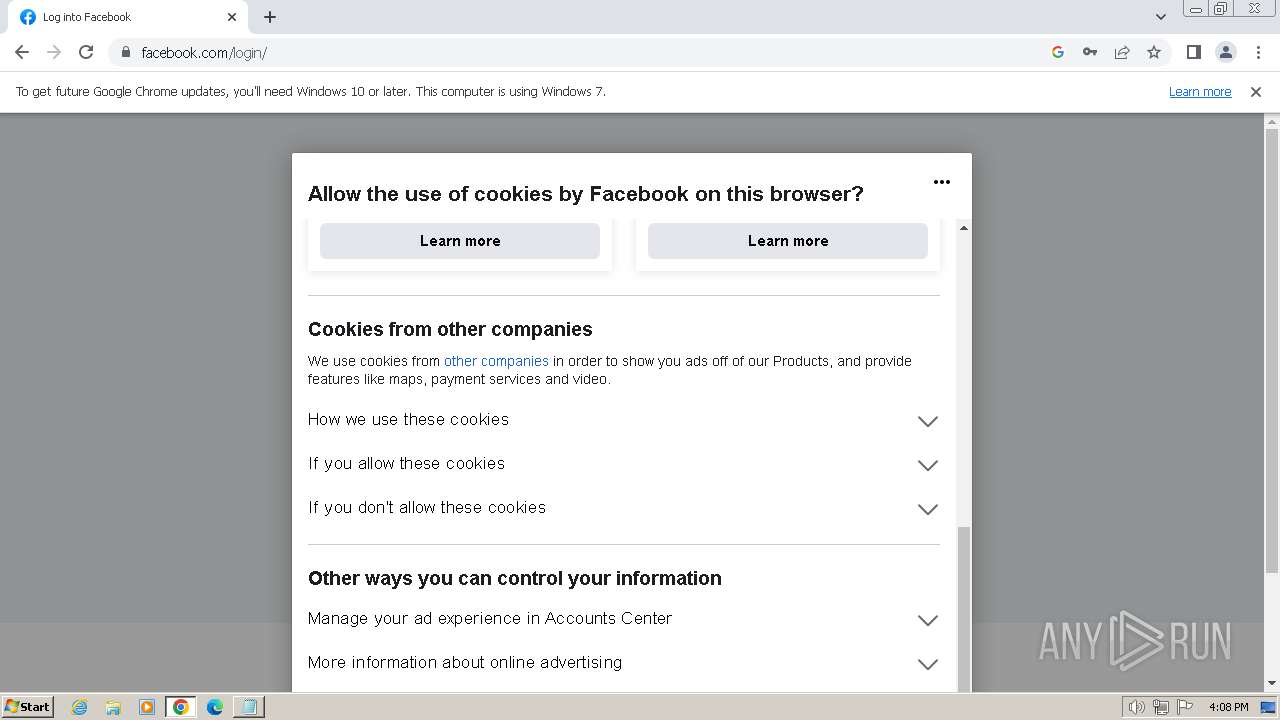Expand "If you allow these cookies"

[927, 465]
